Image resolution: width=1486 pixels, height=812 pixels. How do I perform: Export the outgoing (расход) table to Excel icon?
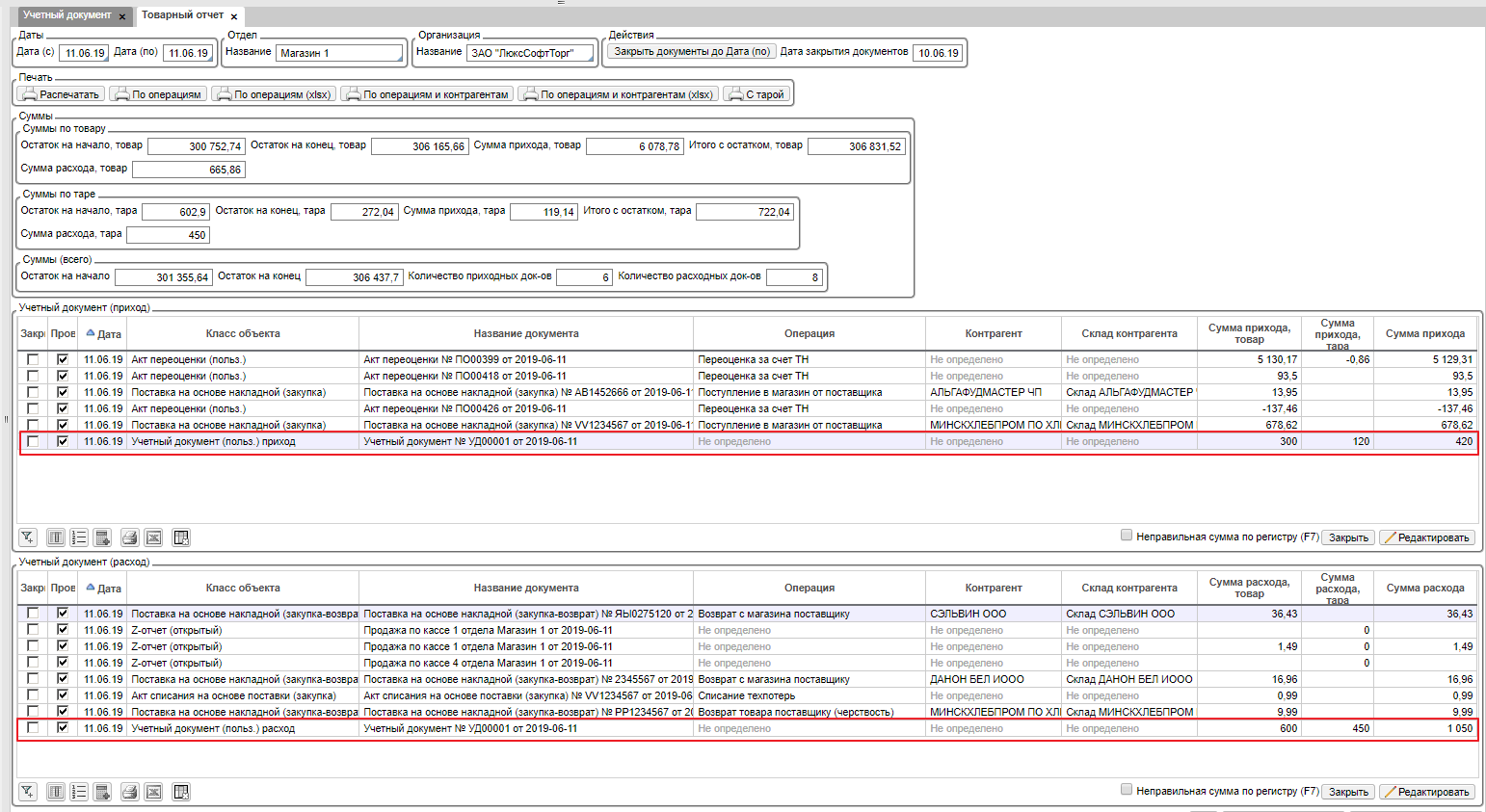tap(153, 792)
